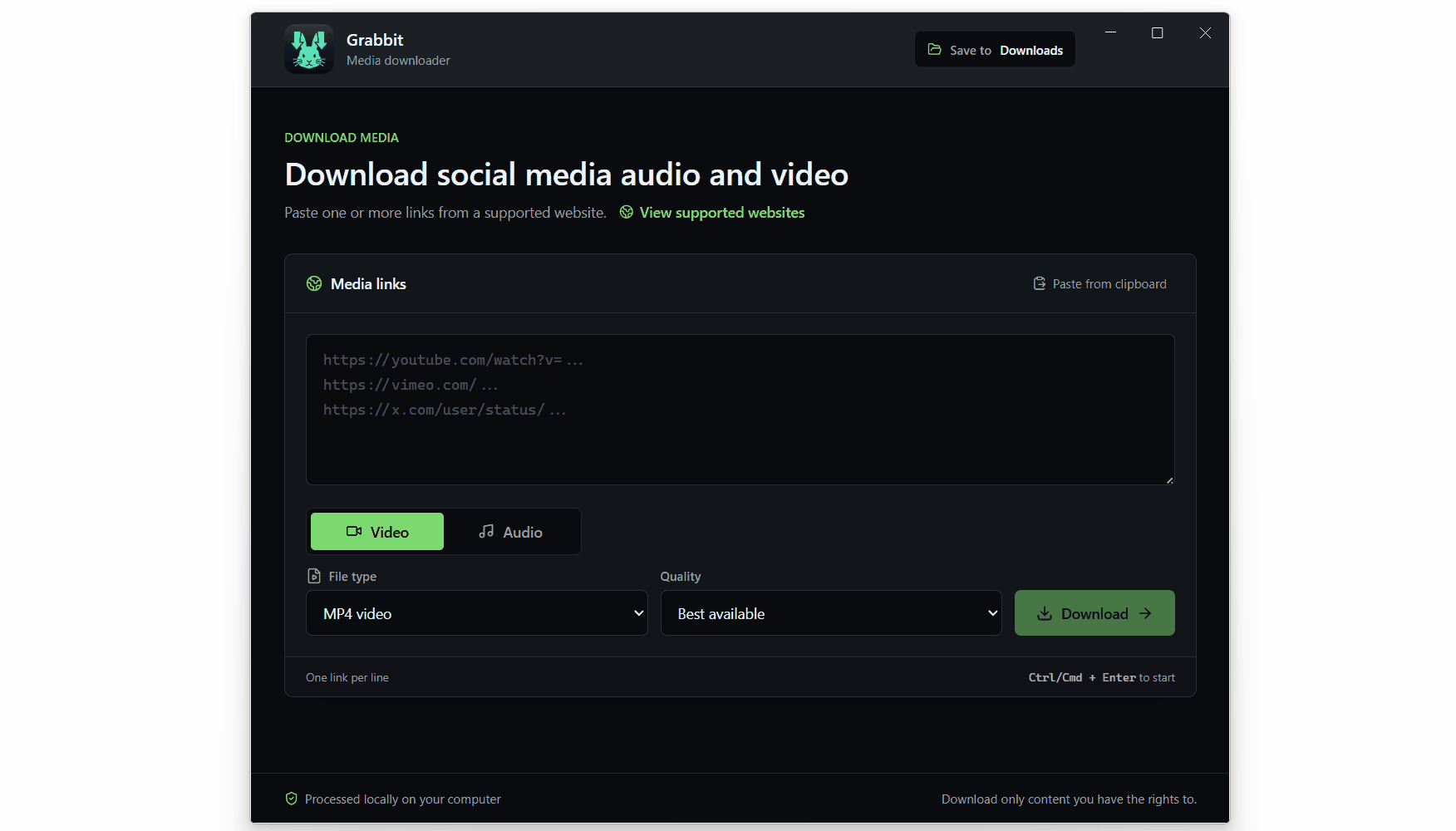This screenshot has height=831, width=1456.
Task: Click the 'Grabbit' app title text
Action: 375,40
